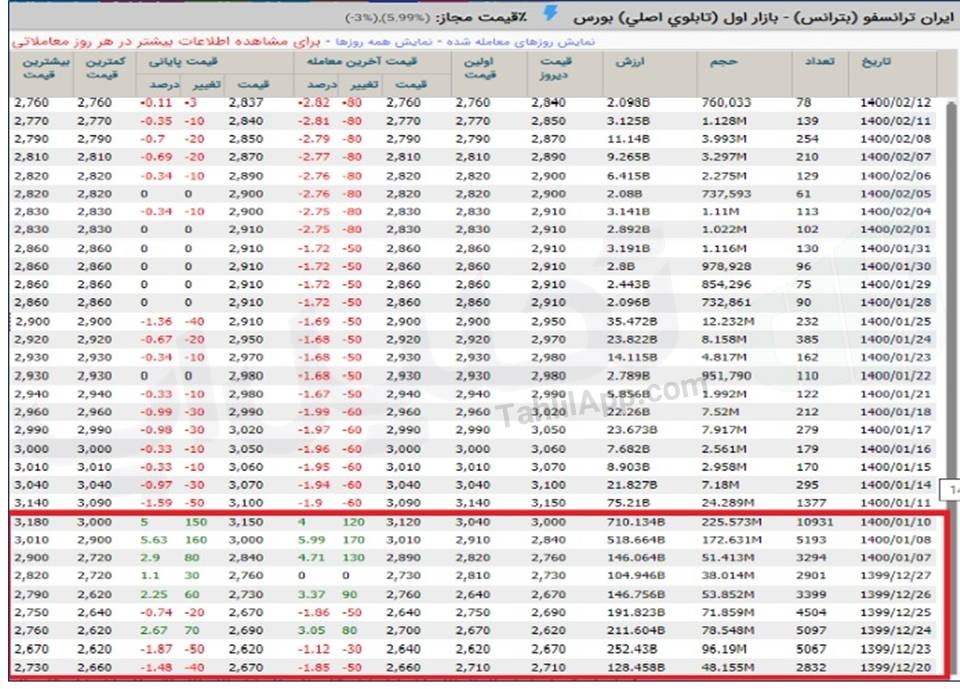Screen dimensions: 960x689
Task: Select the قیمت دیروز column header
Action: 555,68
